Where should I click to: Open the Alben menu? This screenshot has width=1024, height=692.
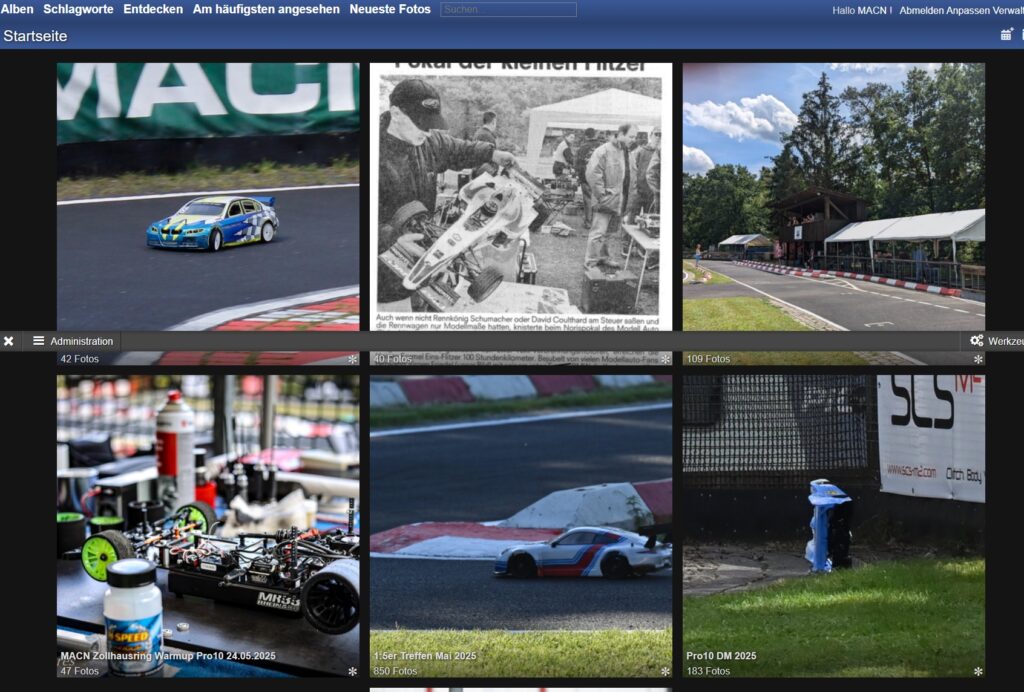pos(19,8)
